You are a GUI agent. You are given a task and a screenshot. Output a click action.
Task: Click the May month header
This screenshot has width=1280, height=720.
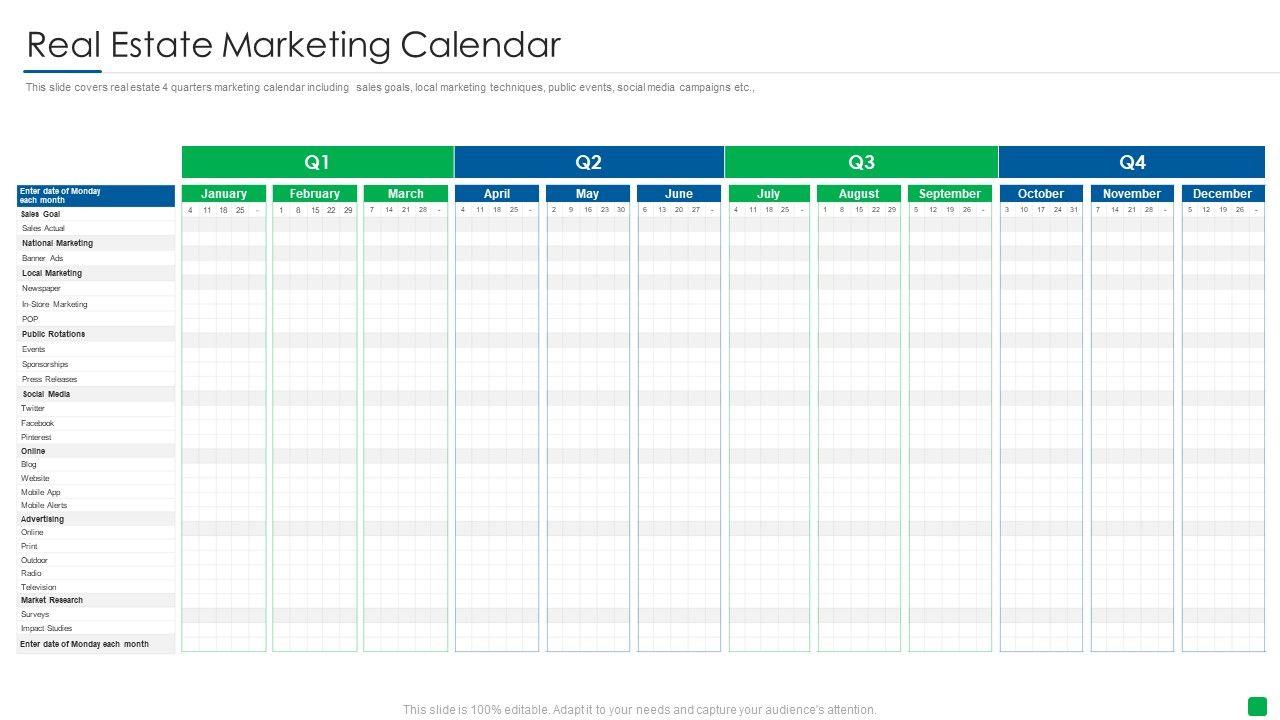588,194
